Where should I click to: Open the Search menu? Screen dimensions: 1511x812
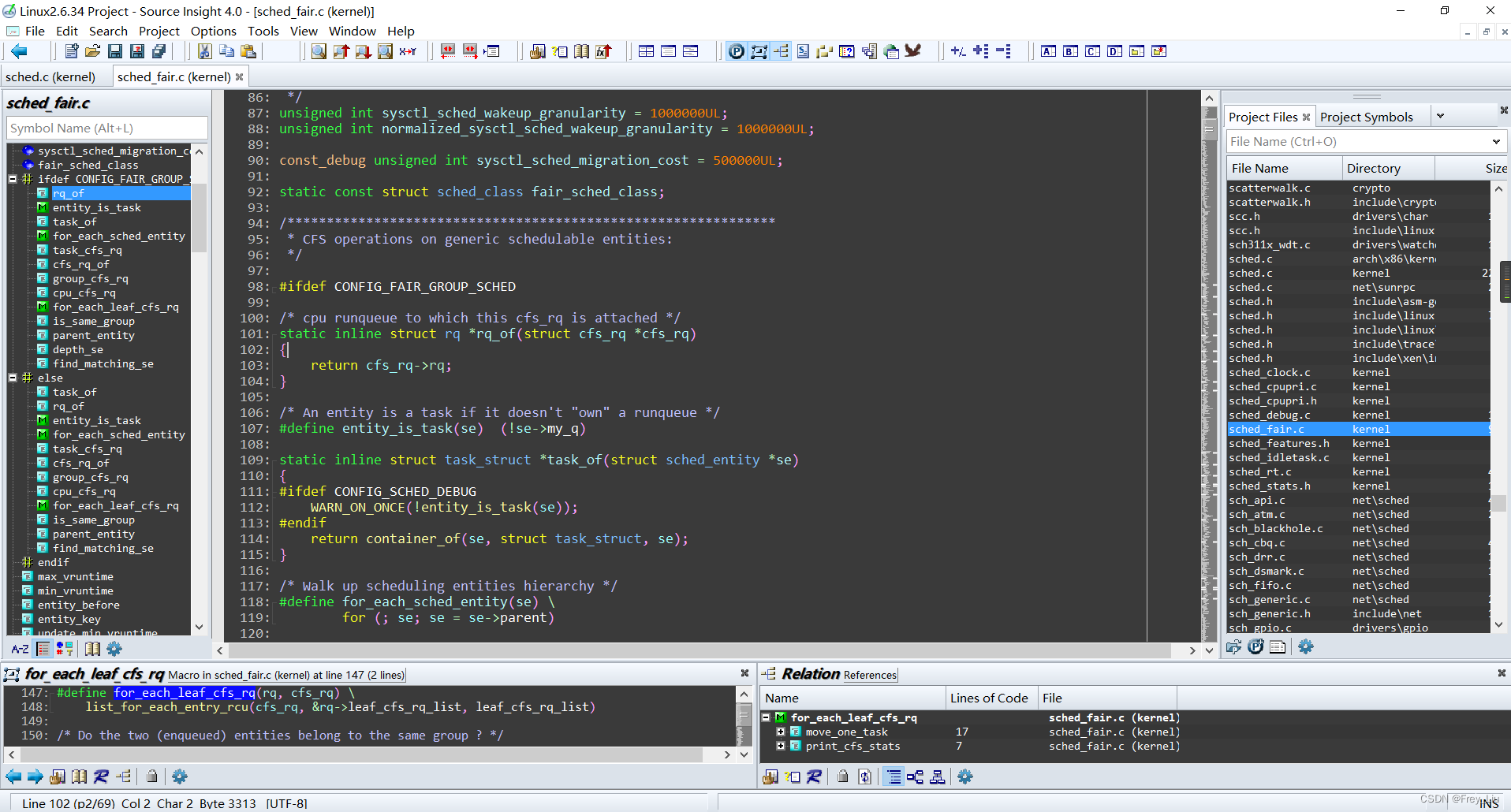pos(108,31)
